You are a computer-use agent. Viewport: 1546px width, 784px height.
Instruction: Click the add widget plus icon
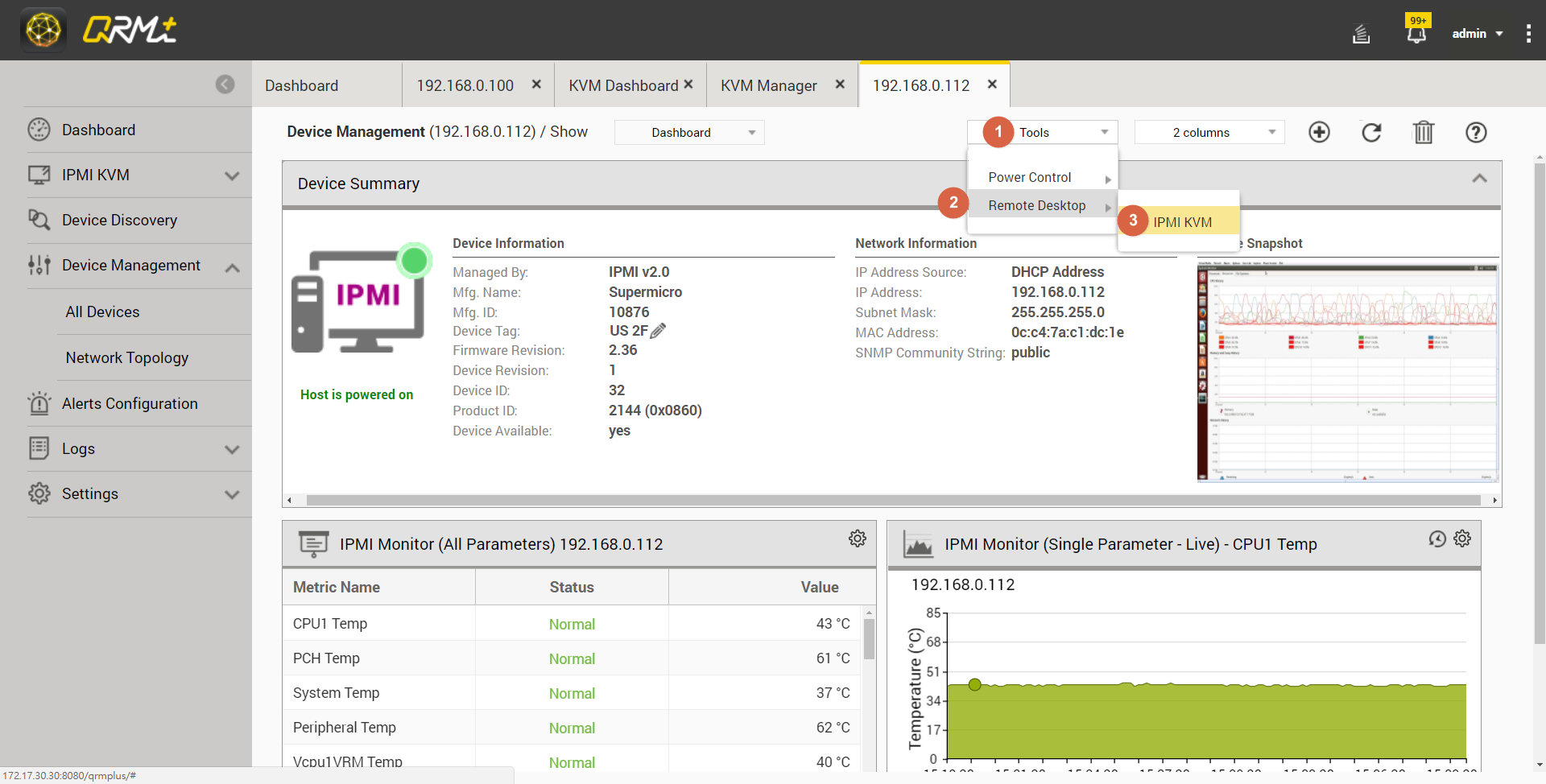click(1319, 132)
